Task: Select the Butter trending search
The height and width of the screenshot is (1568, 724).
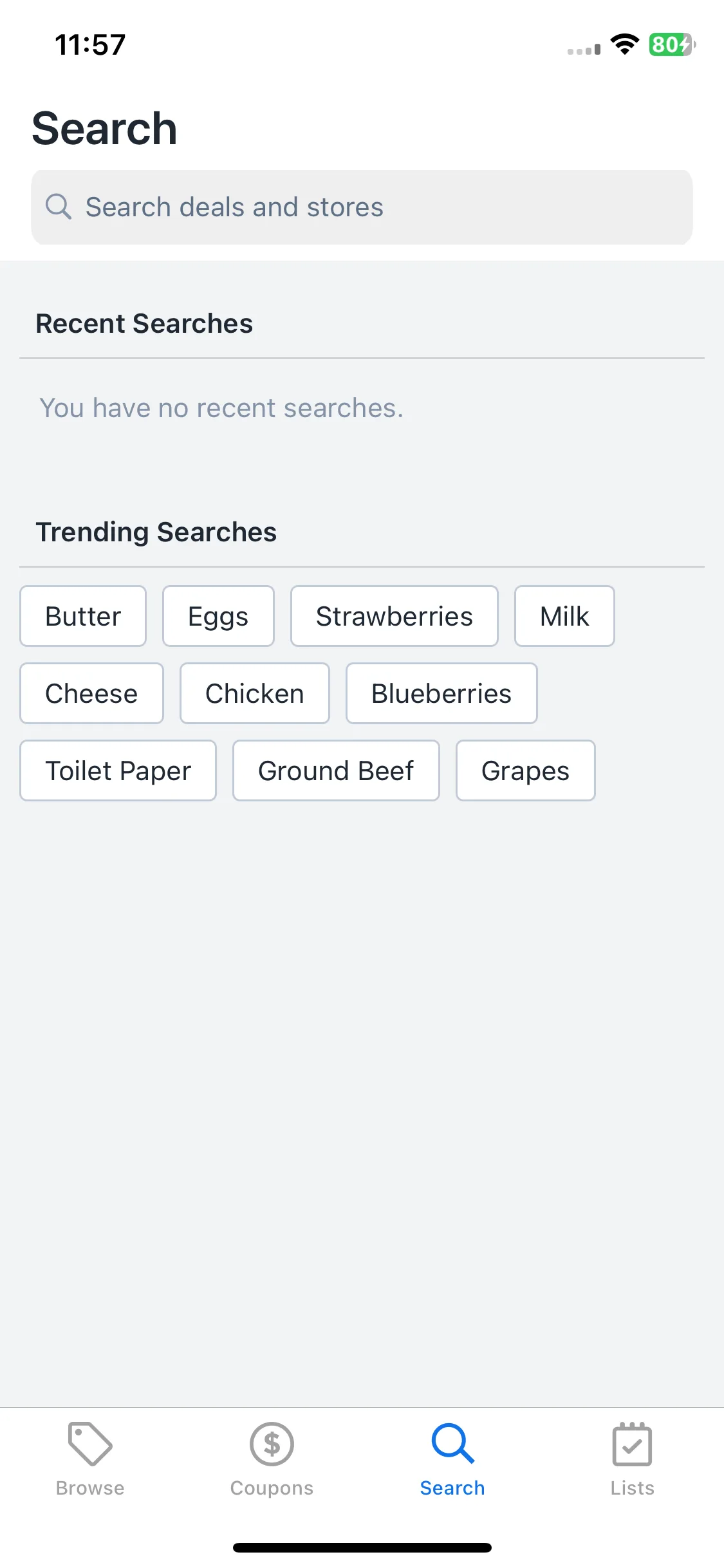Action: coord(83,616)
